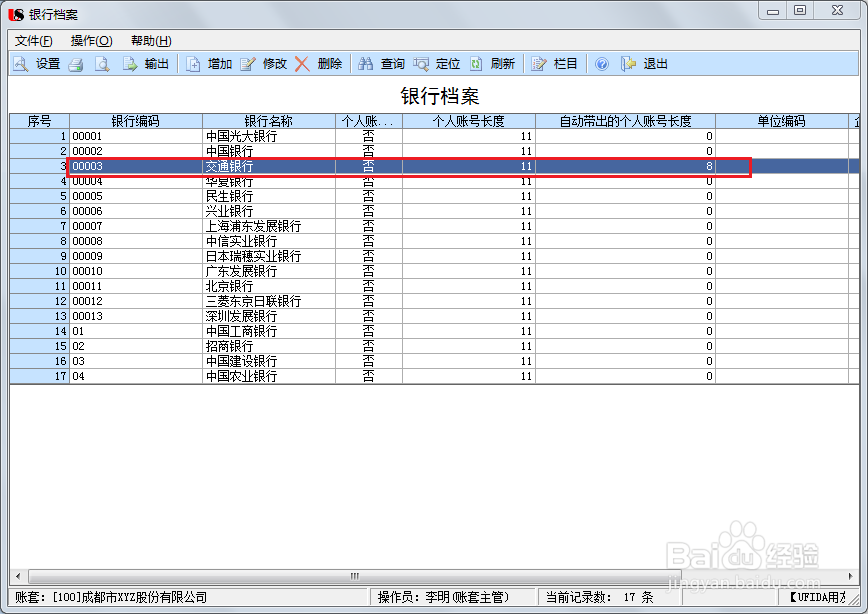
Task: Select the 中国光大银行 row
Action: (x=435, y=136)
